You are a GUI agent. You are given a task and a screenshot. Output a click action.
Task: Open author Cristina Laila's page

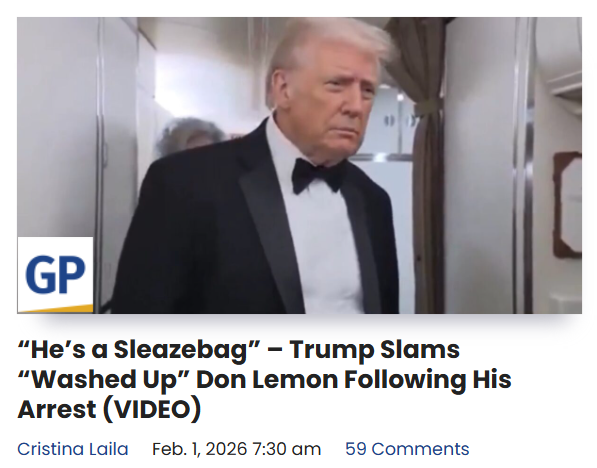tap(73, 449)
